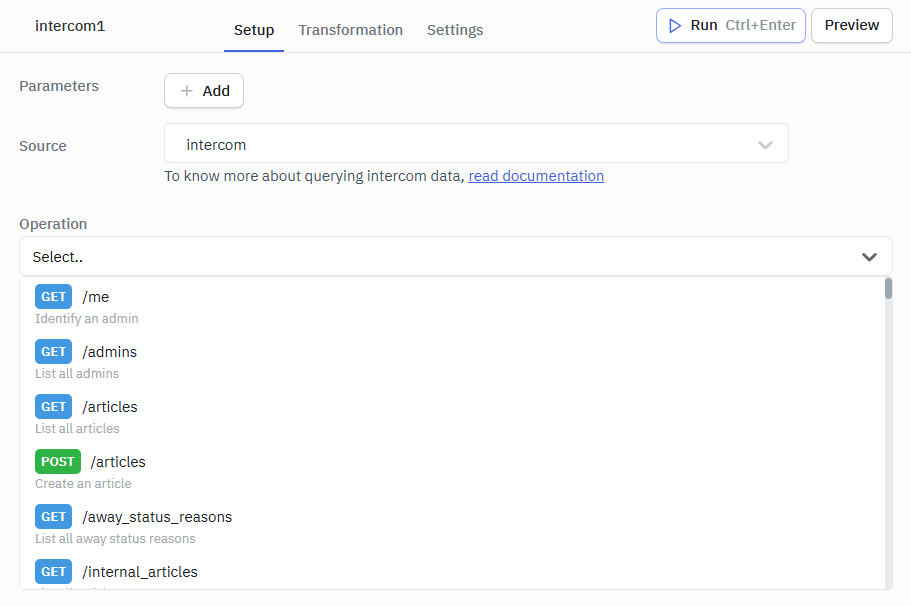Click the Preview button

852,26
